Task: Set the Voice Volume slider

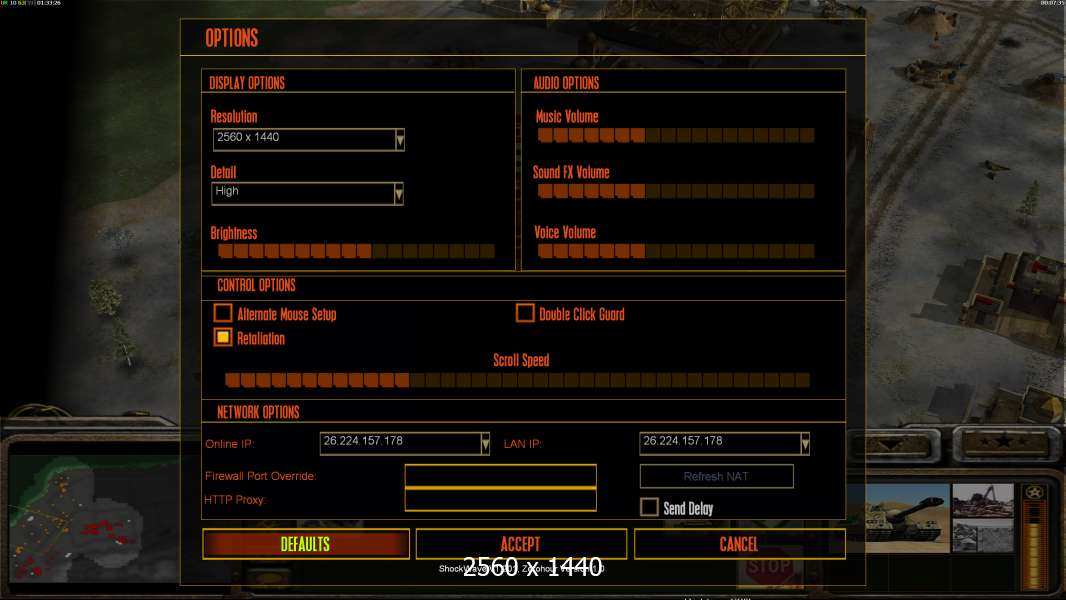Action: click(x=676, y=251)
